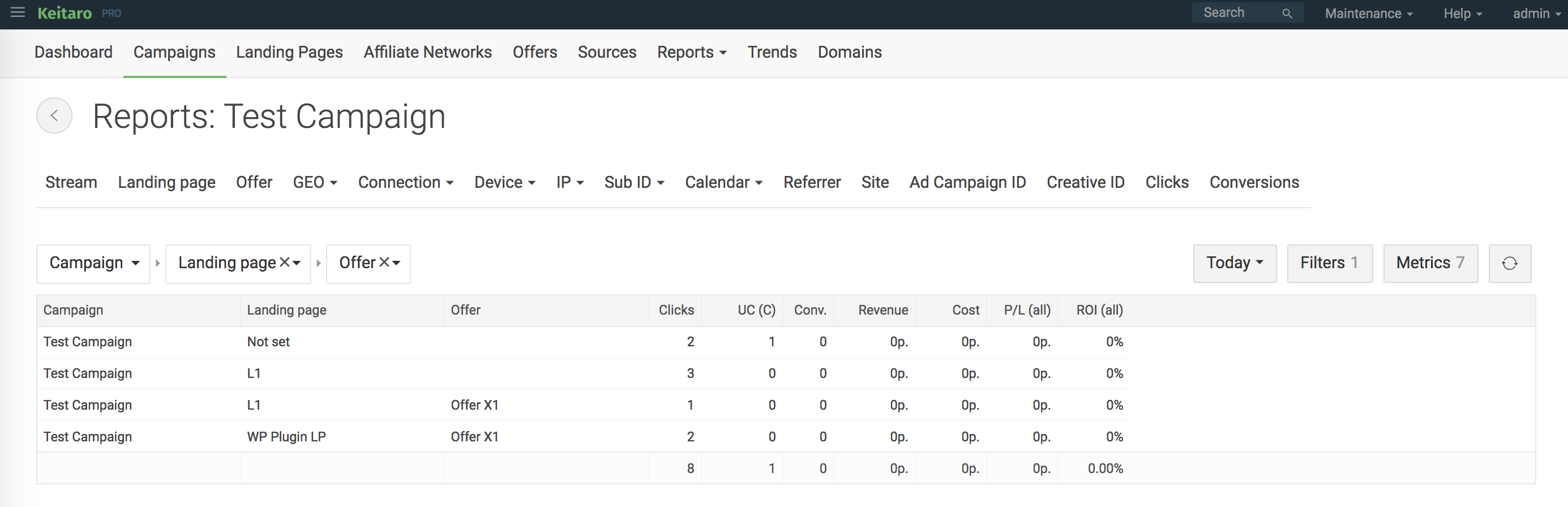The image size is (1568, 507).
Task: Select the Ad Campaign ID report
Action: 967,182
